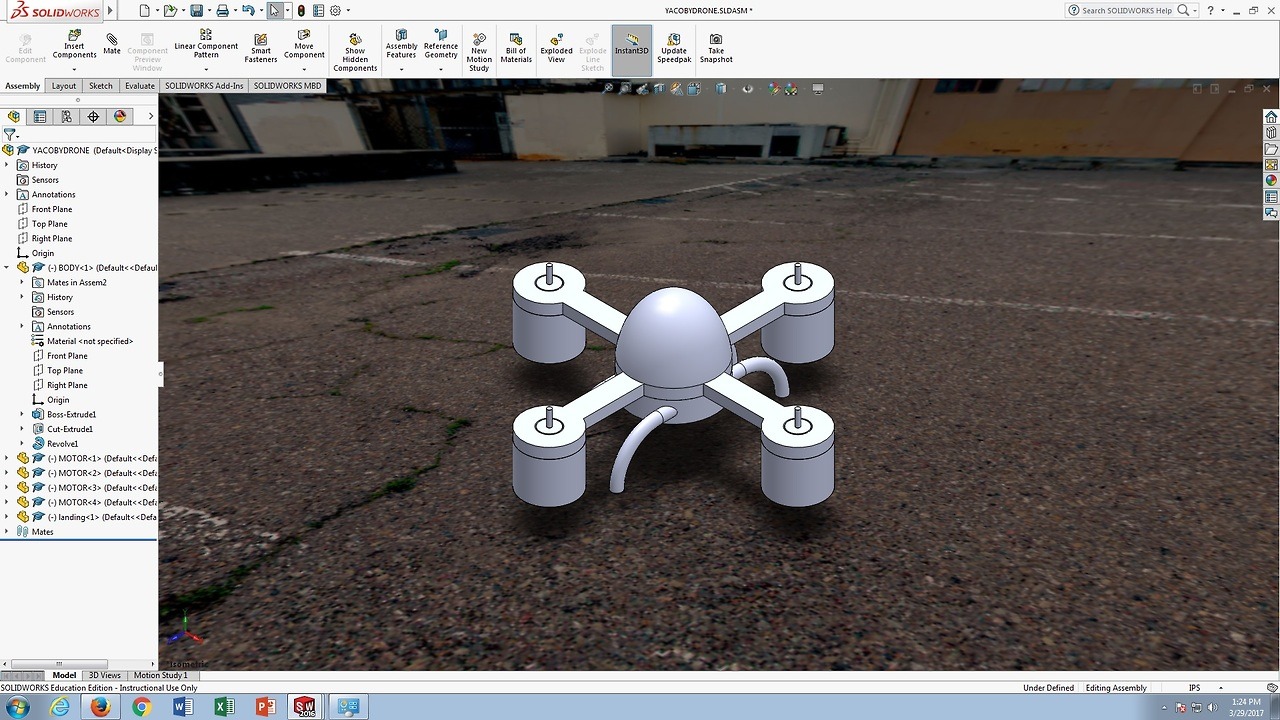Click Take Snapshot in the ribbon

(716, 49)
